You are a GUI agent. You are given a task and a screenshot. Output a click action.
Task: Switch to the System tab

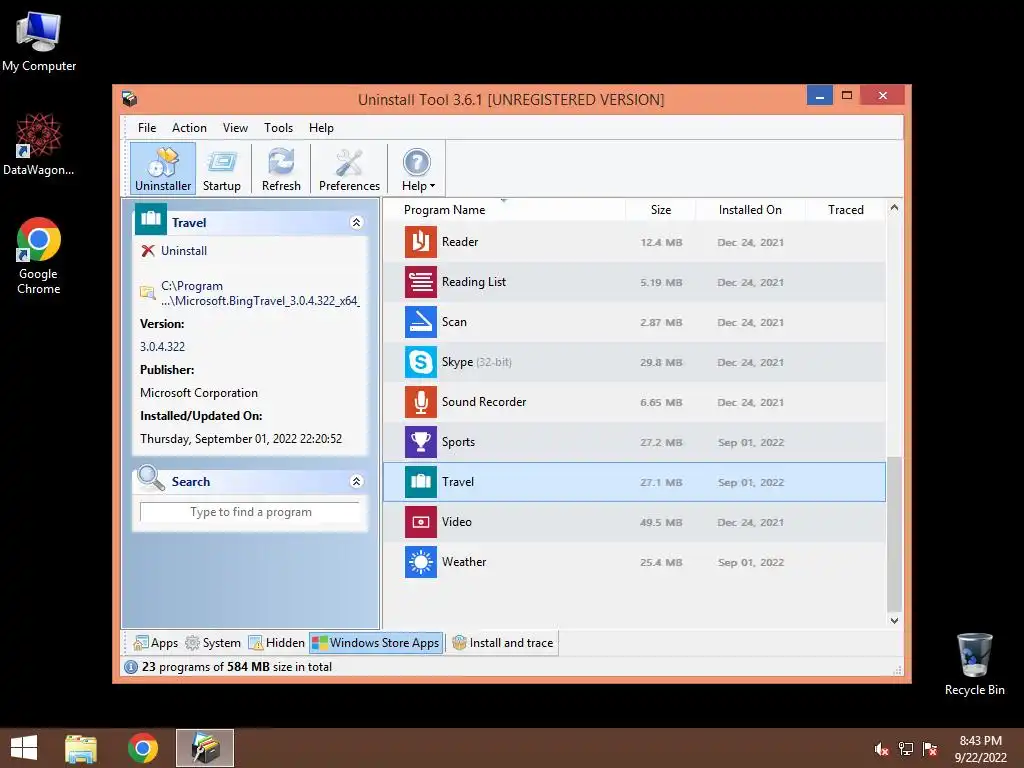pos(213,643)
